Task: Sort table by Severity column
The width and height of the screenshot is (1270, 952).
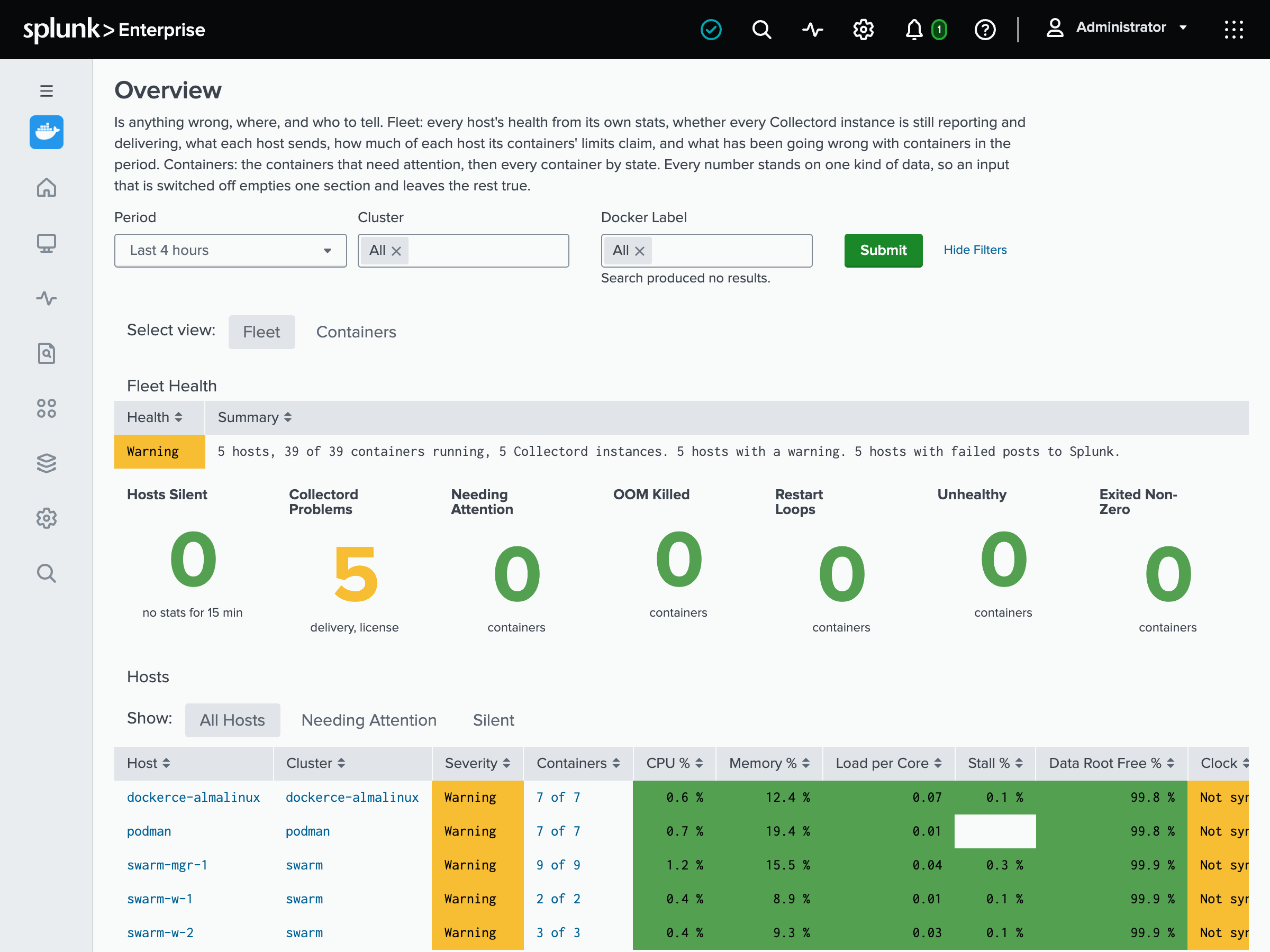Action: point(477,763)
